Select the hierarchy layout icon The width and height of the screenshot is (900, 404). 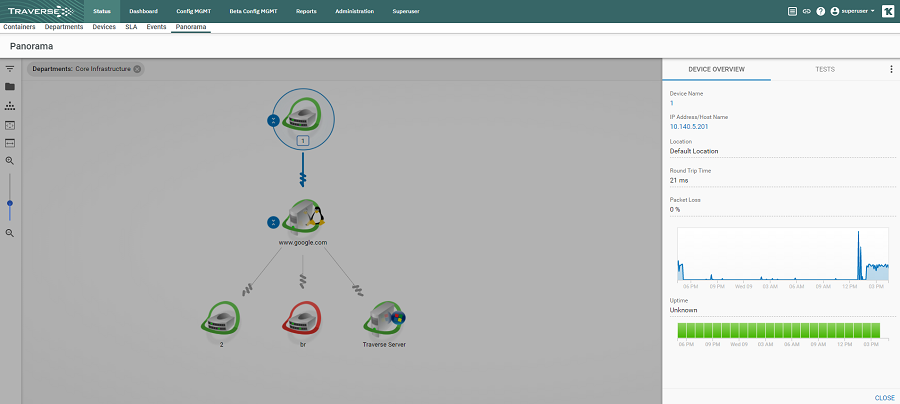pos(10,106)
